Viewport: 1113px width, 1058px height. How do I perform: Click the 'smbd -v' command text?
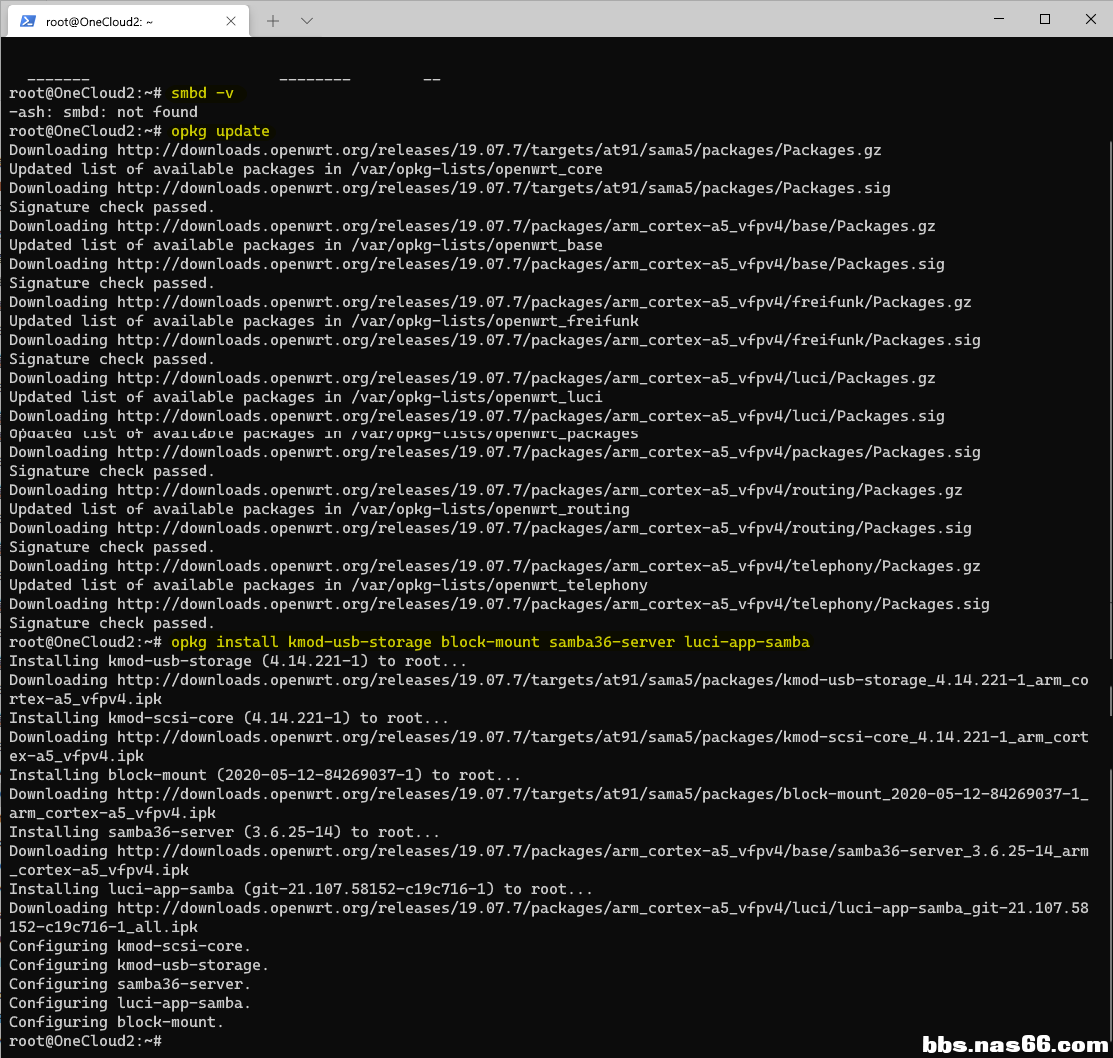202,93
